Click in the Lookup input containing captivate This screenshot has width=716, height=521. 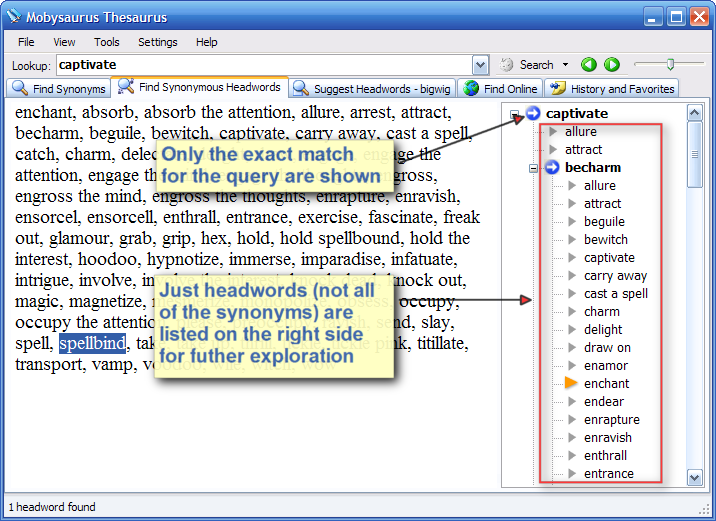[x=264, y=65]
